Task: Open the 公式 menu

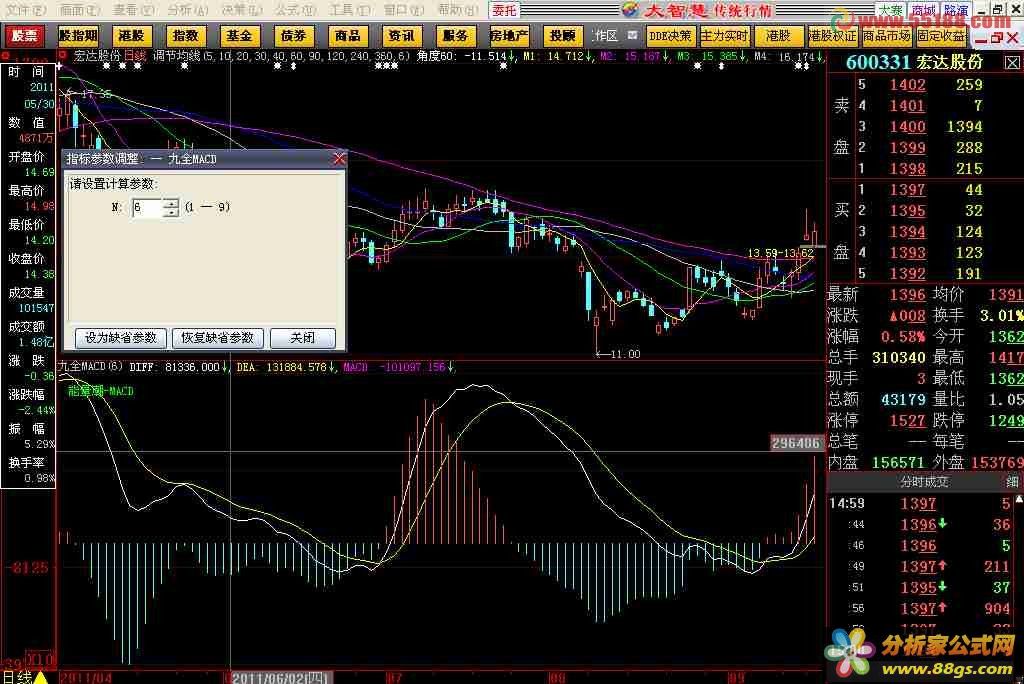Action: pos(295,10)
